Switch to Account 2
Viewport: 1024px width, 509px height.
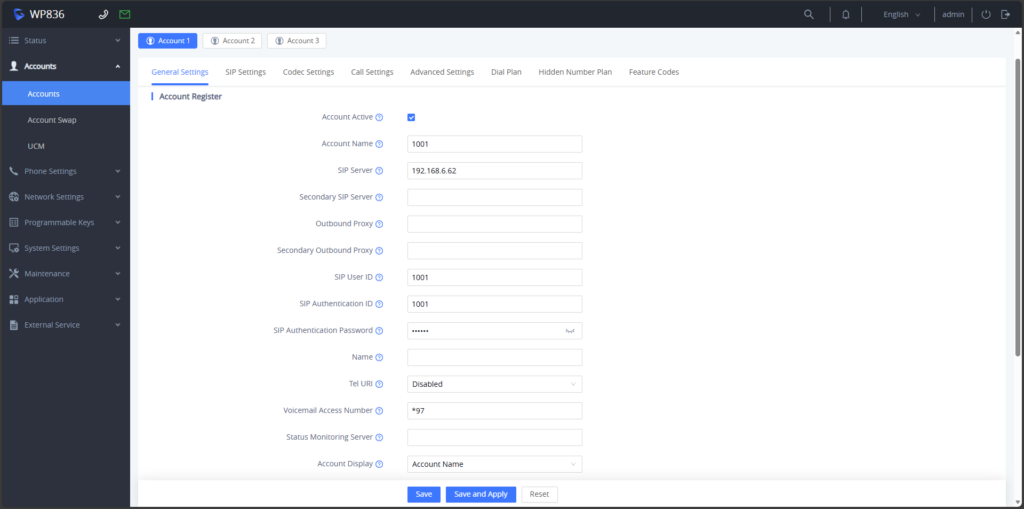(232, 41)
